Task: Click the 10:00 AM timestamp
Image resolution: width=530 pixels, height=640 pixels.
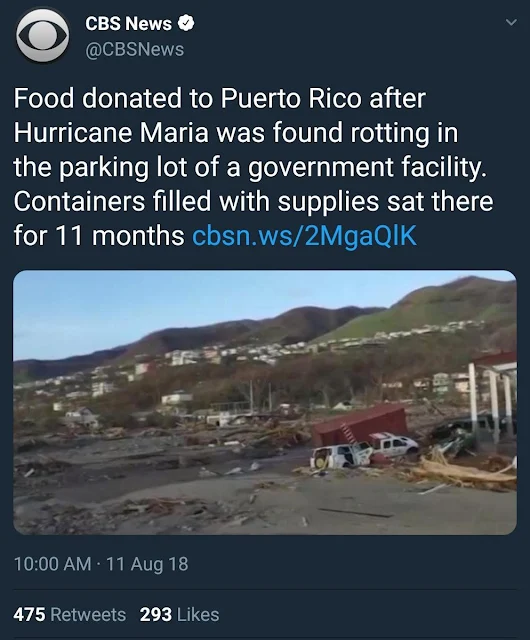Action: point(52,564)
